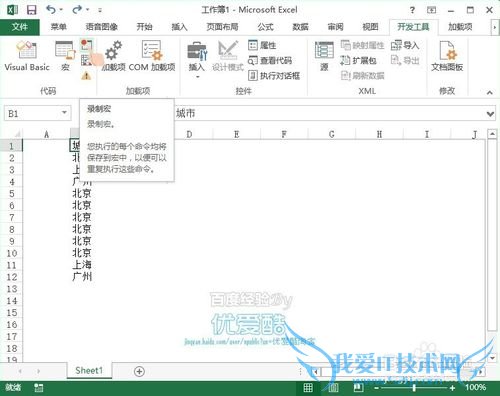Open 文档面板 document panel
Image resolution: width=500 pixels, height=396 pixels.
point(447,55)
